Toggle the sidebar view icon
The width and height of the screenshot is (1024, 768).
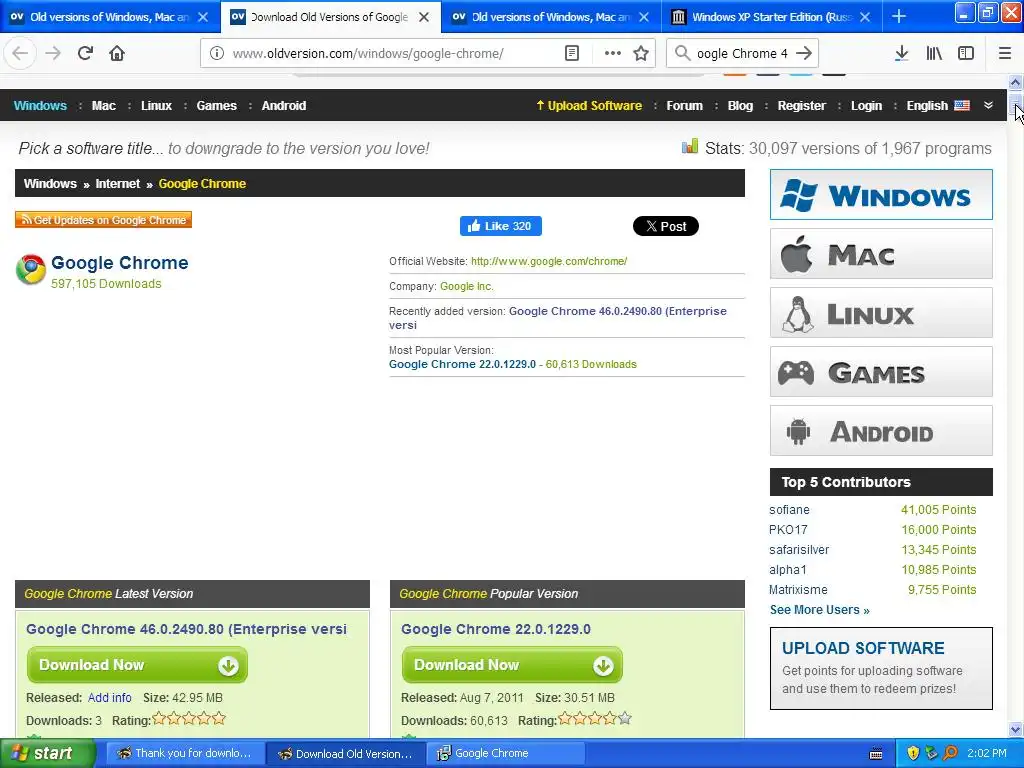click(x=966, y=53)
